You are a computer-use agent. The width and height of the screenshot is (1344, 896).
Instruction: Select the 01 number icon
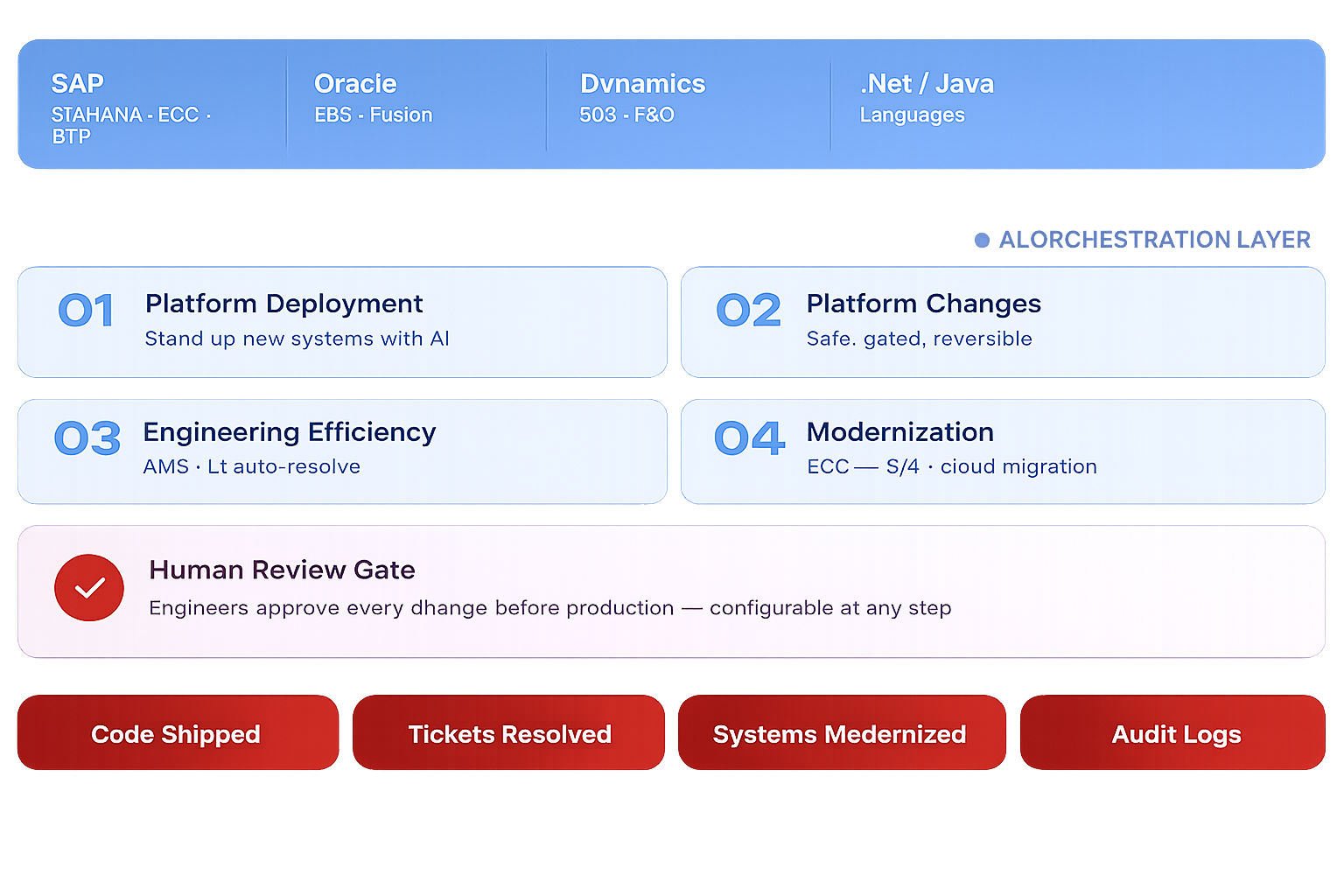coord(86,311)
